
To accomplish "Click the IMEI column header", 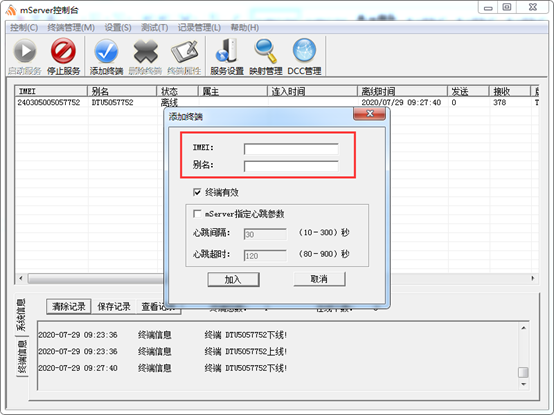I will (51, 91).
